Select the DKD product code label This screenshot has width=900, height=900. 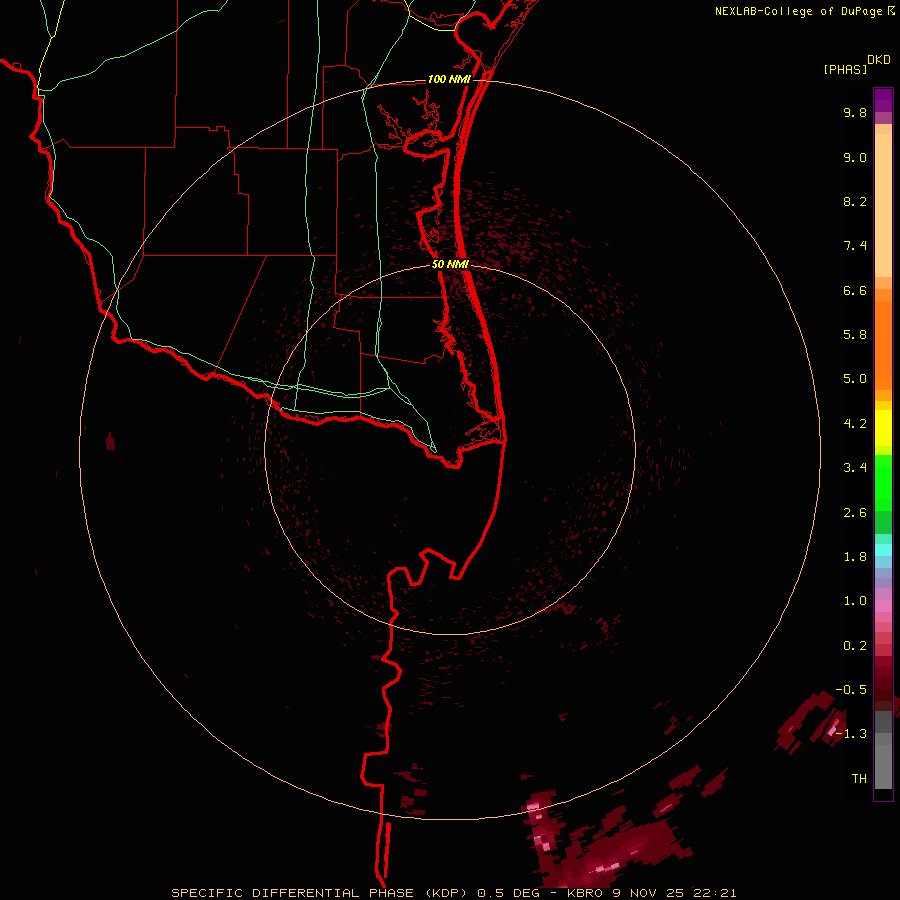click(x=879, y=60)
